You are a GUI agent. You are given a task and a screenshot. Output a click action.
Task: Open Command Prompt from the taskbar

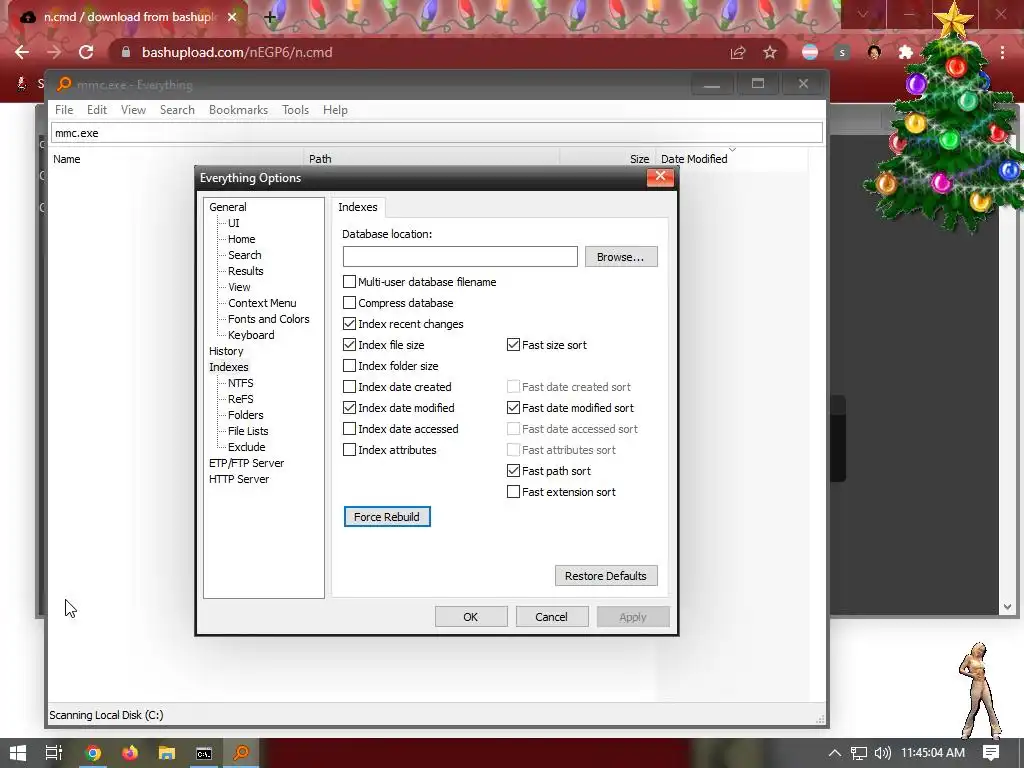click(x=204, y=753)
